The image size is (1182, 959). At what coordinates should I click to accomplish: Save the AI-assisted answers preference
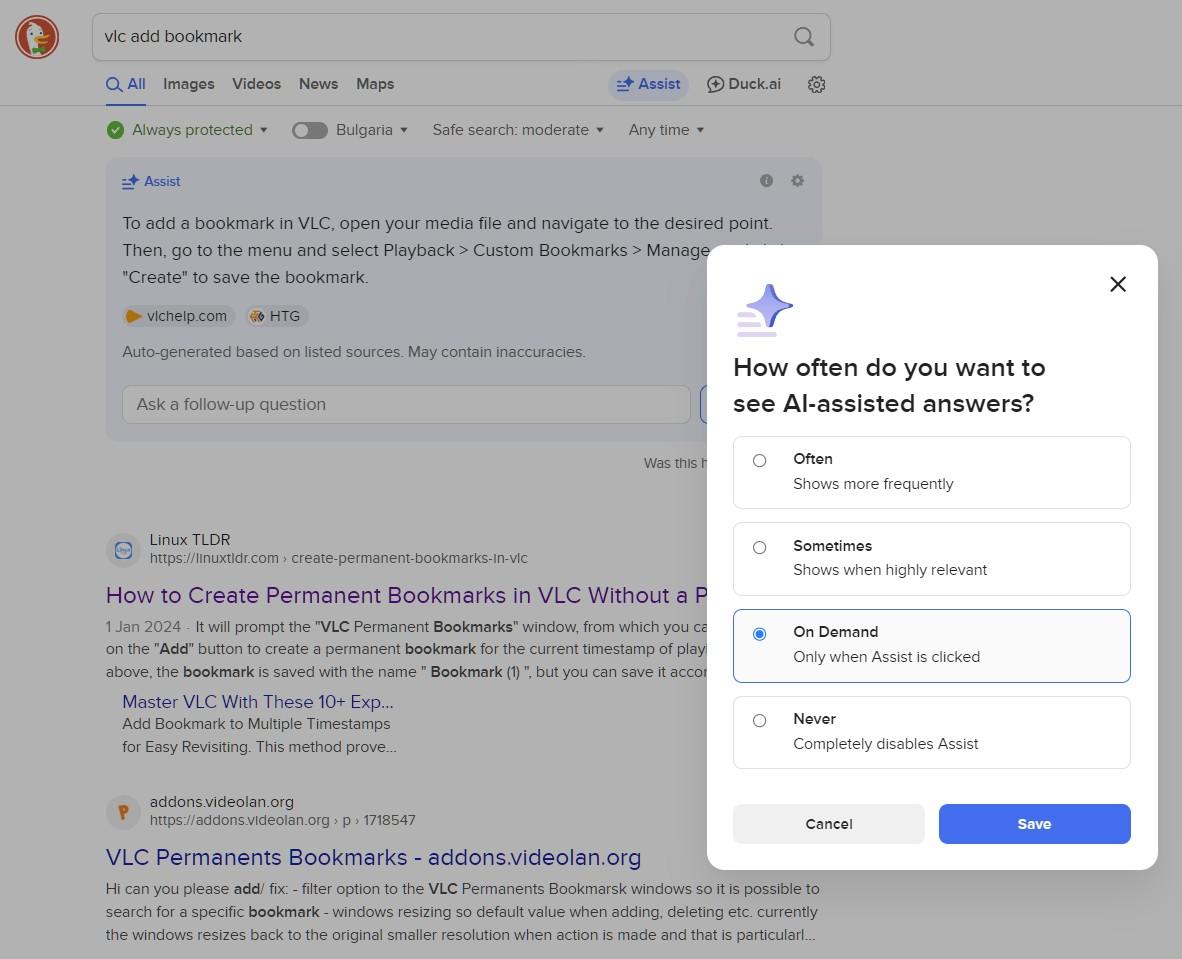coord(1034,823)
